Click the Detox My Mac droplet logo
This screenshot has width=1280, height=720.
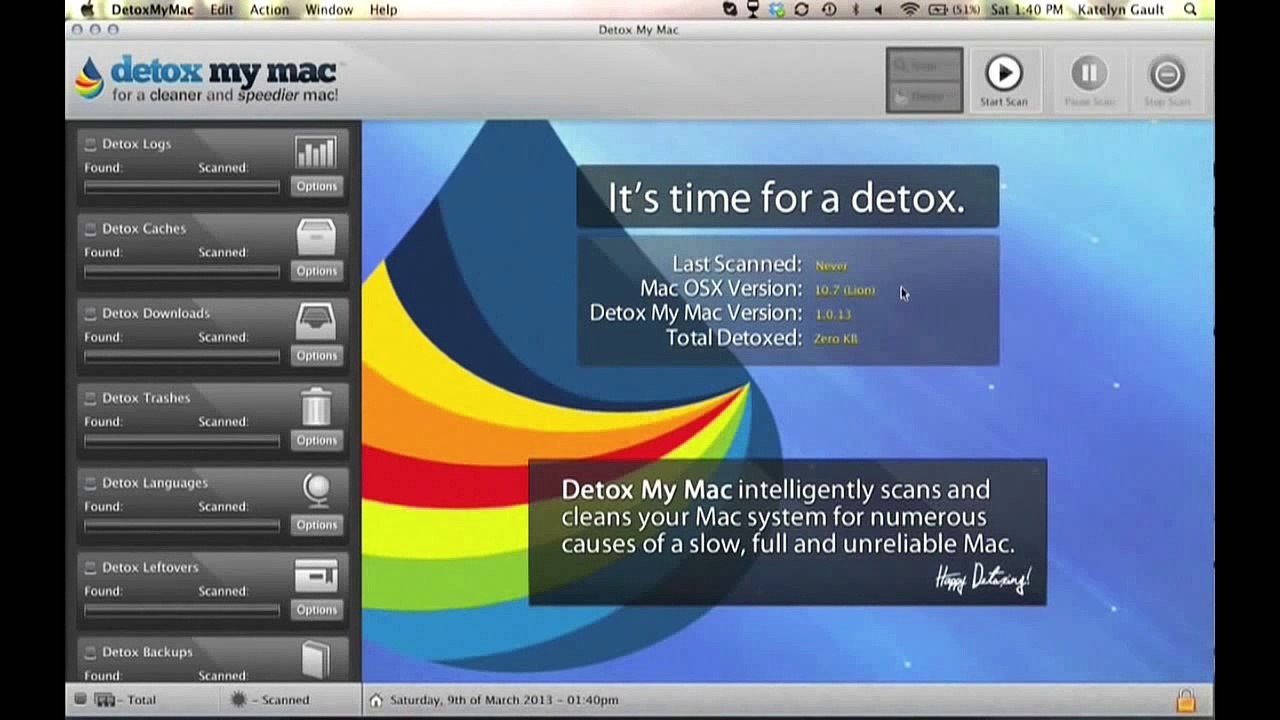pos(89,78)
